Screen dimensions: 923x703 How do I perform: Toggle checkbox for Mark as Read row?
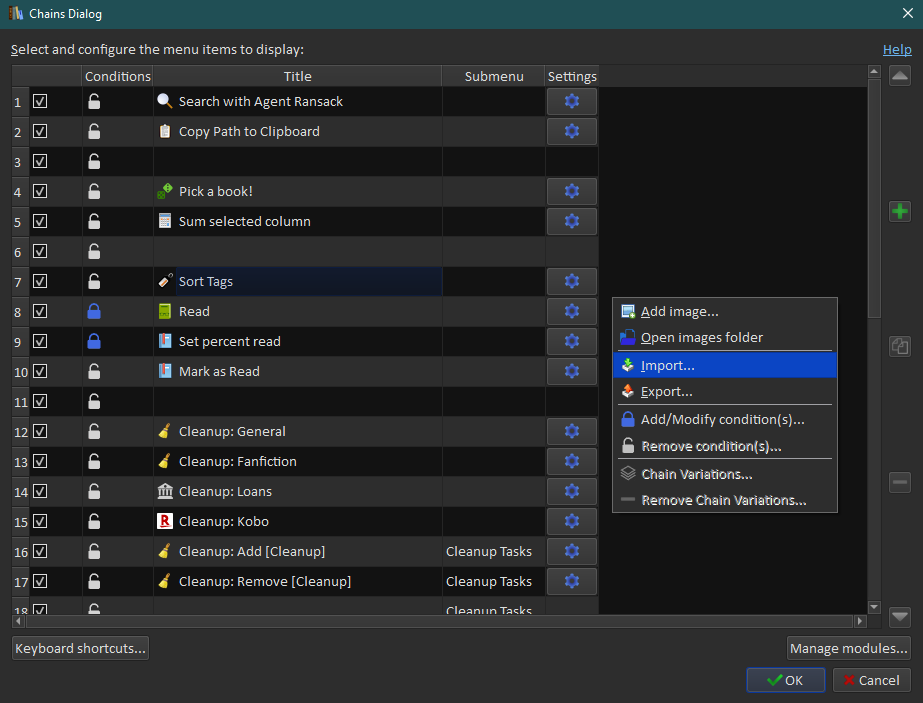tap(40, 372)
